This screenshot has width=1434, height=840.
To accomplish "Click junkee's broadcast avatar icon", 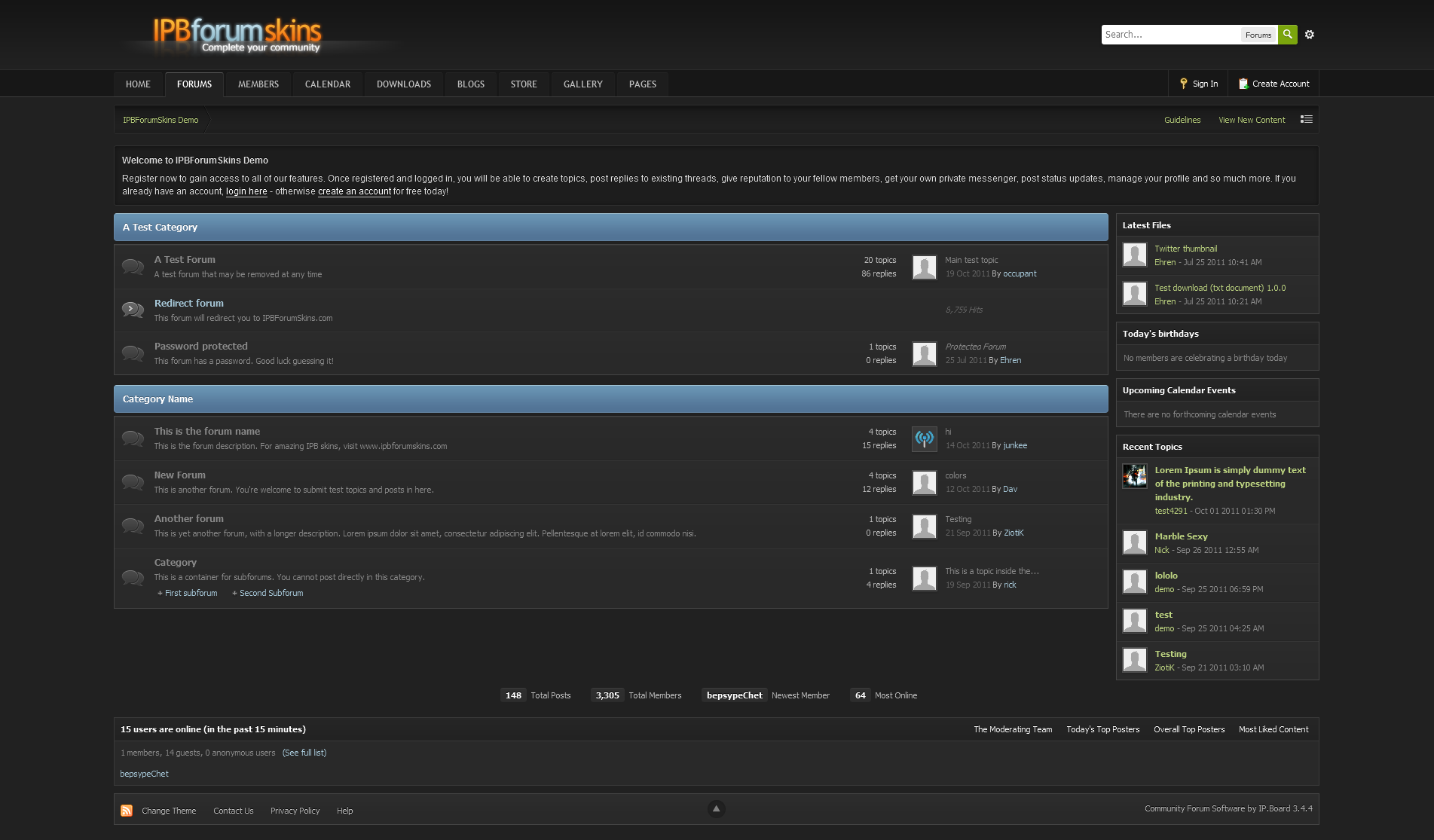I will (925, 438).
